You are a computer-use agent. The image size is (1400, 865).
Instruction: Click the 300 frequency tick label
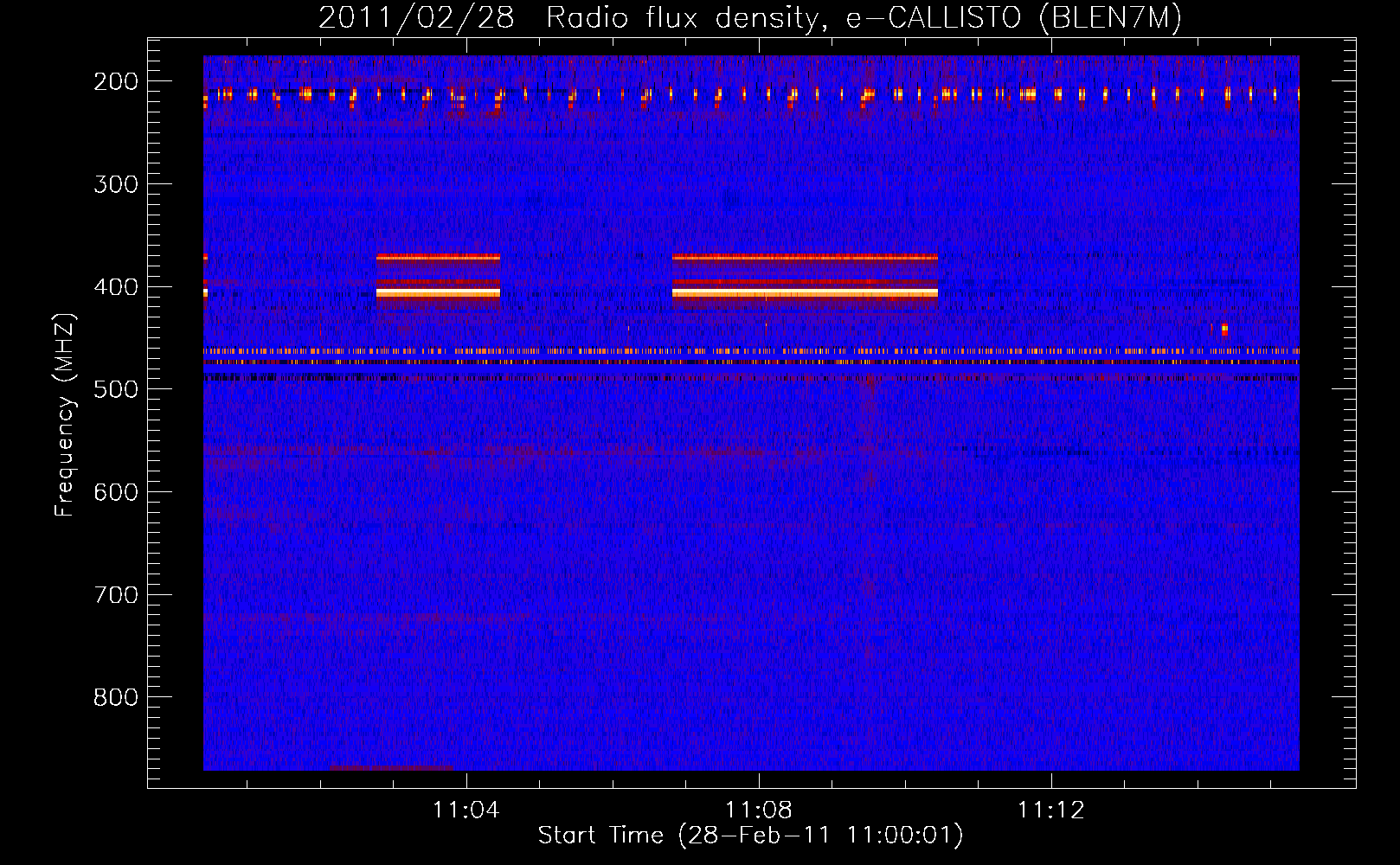[116, 184]
